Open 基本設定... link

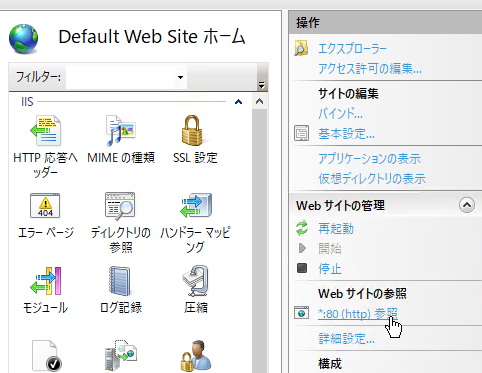pyautogui.click(x=346, y=134)
